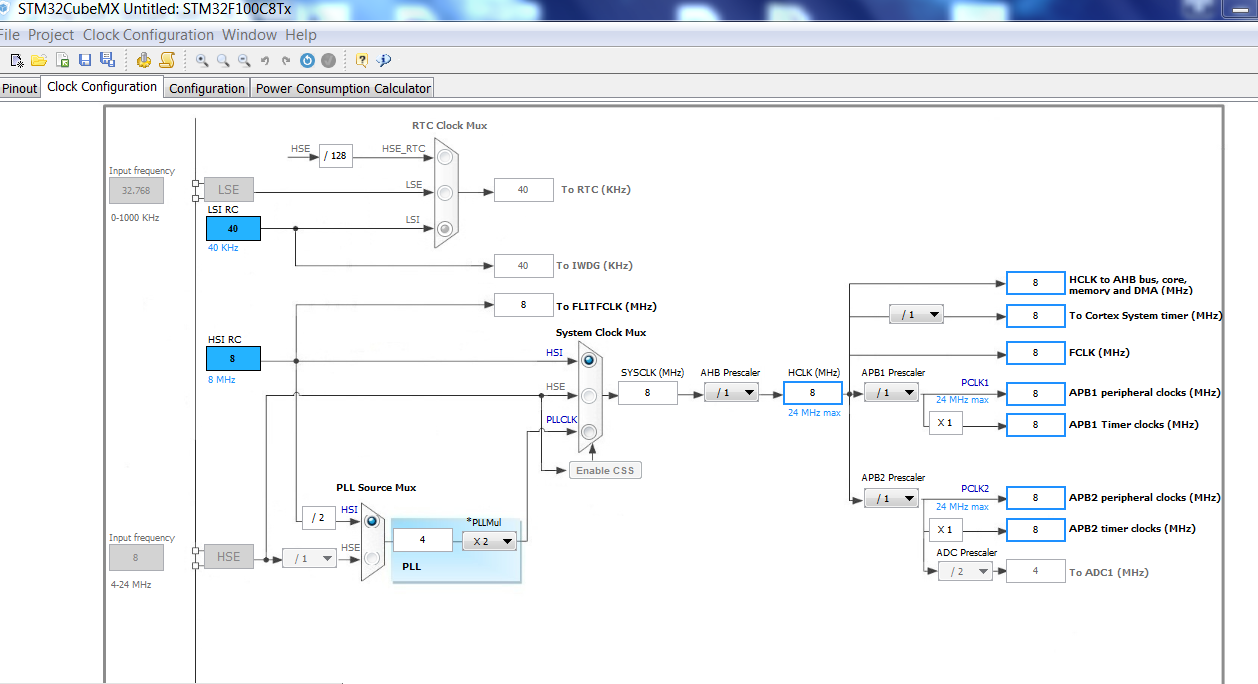Image resolution: width=1258 pixels, height=684 pixels.
Task: Open the PLLMul X 2 dropdown
Action: coord(489,541)
